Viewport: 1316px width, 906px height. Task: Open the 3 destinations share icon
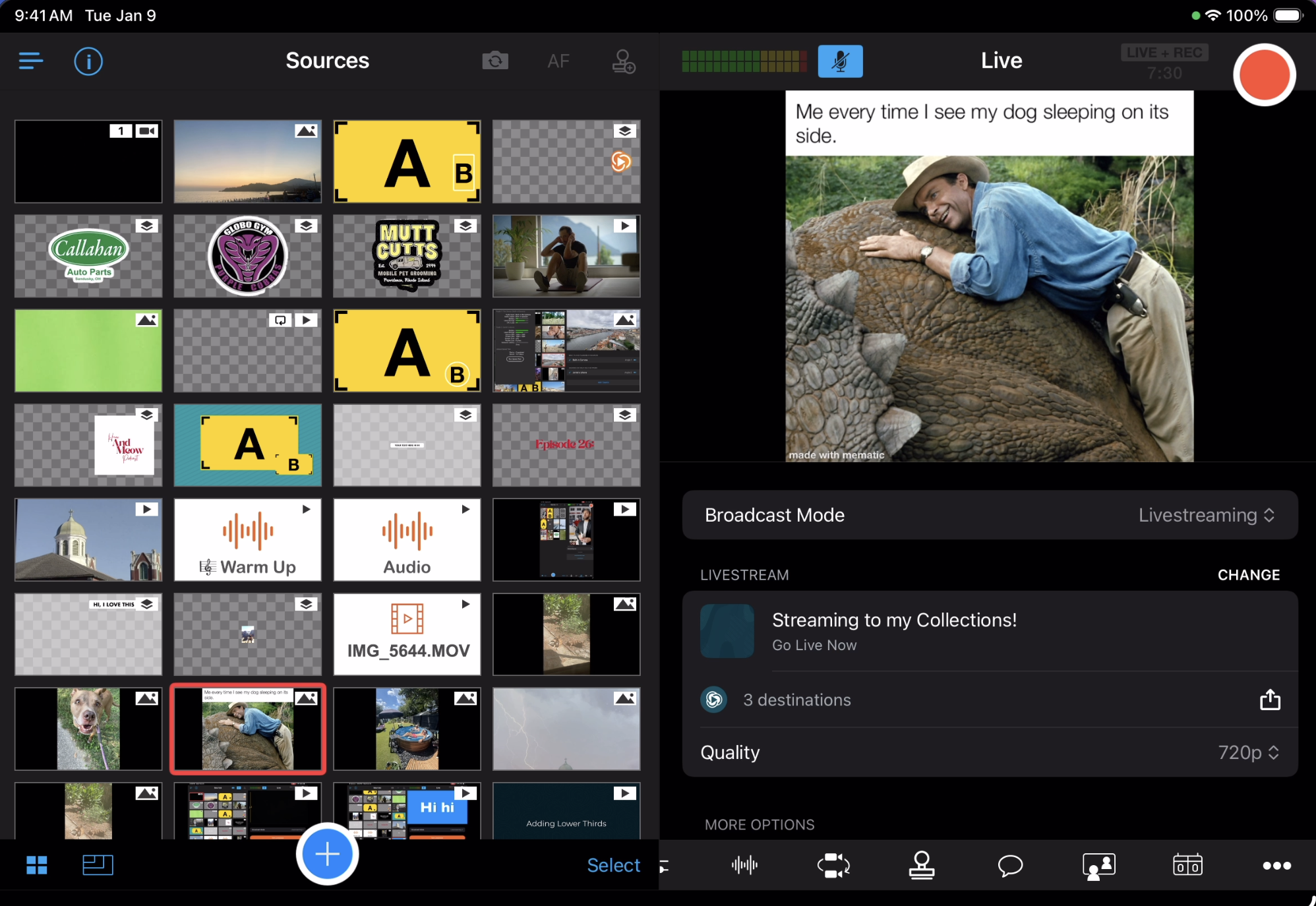[x=1270, y=700]
